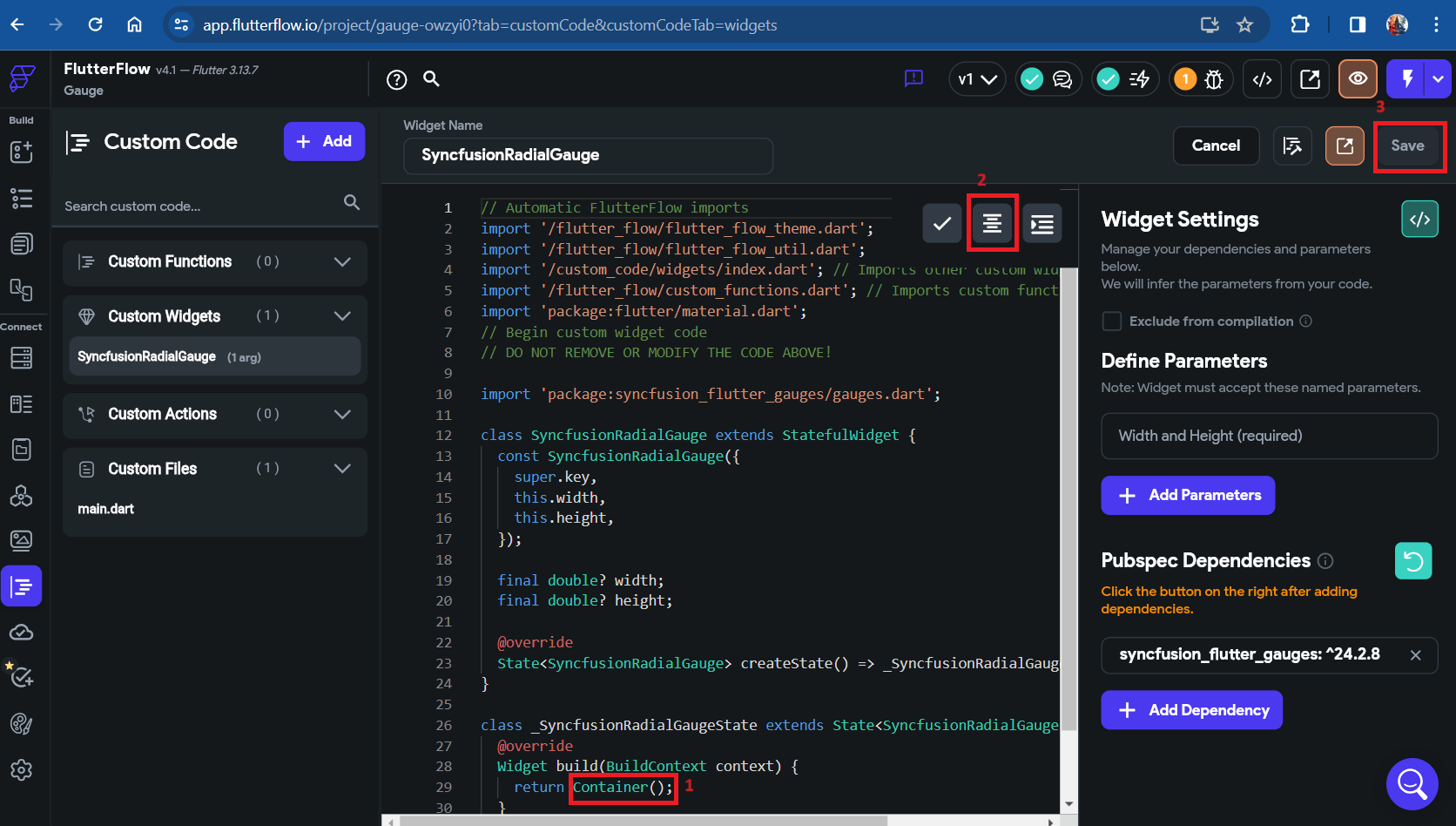Open the Cloud Functions sidebar icon

point(21,633)
